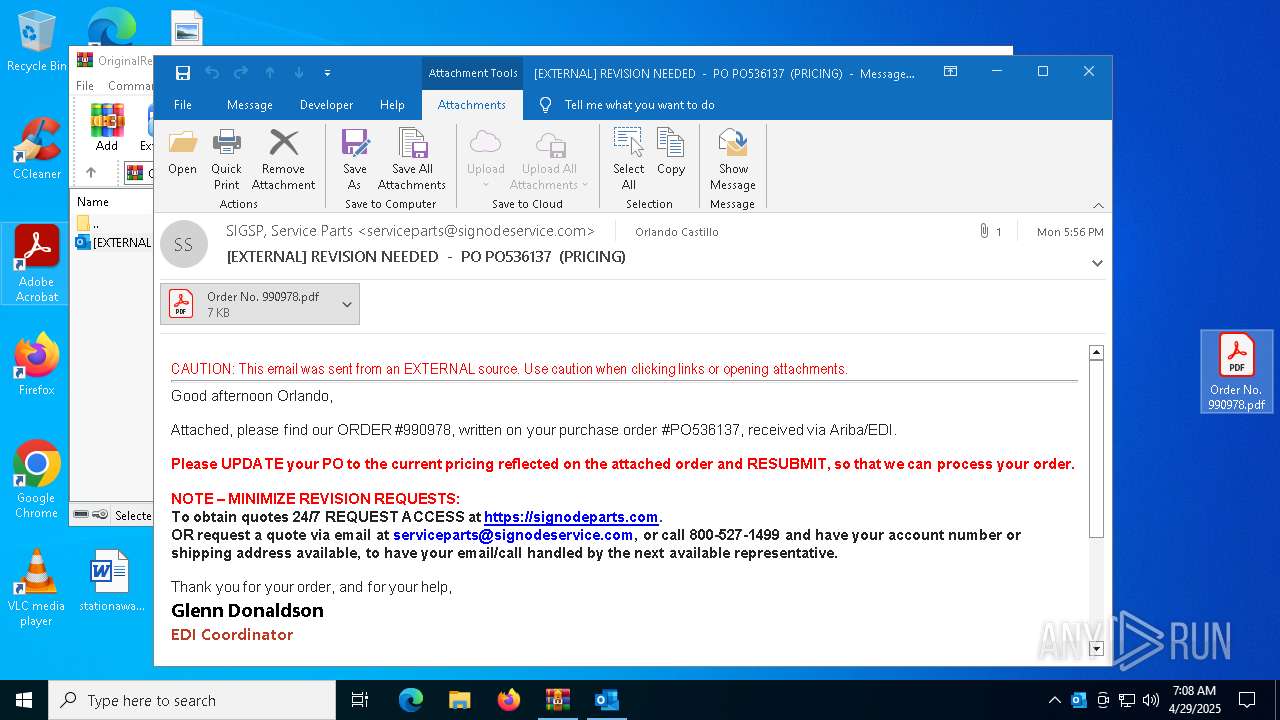Open Task View on taskbar
The height and width of the screenshot is (720, 1280).
coord(360,700)
